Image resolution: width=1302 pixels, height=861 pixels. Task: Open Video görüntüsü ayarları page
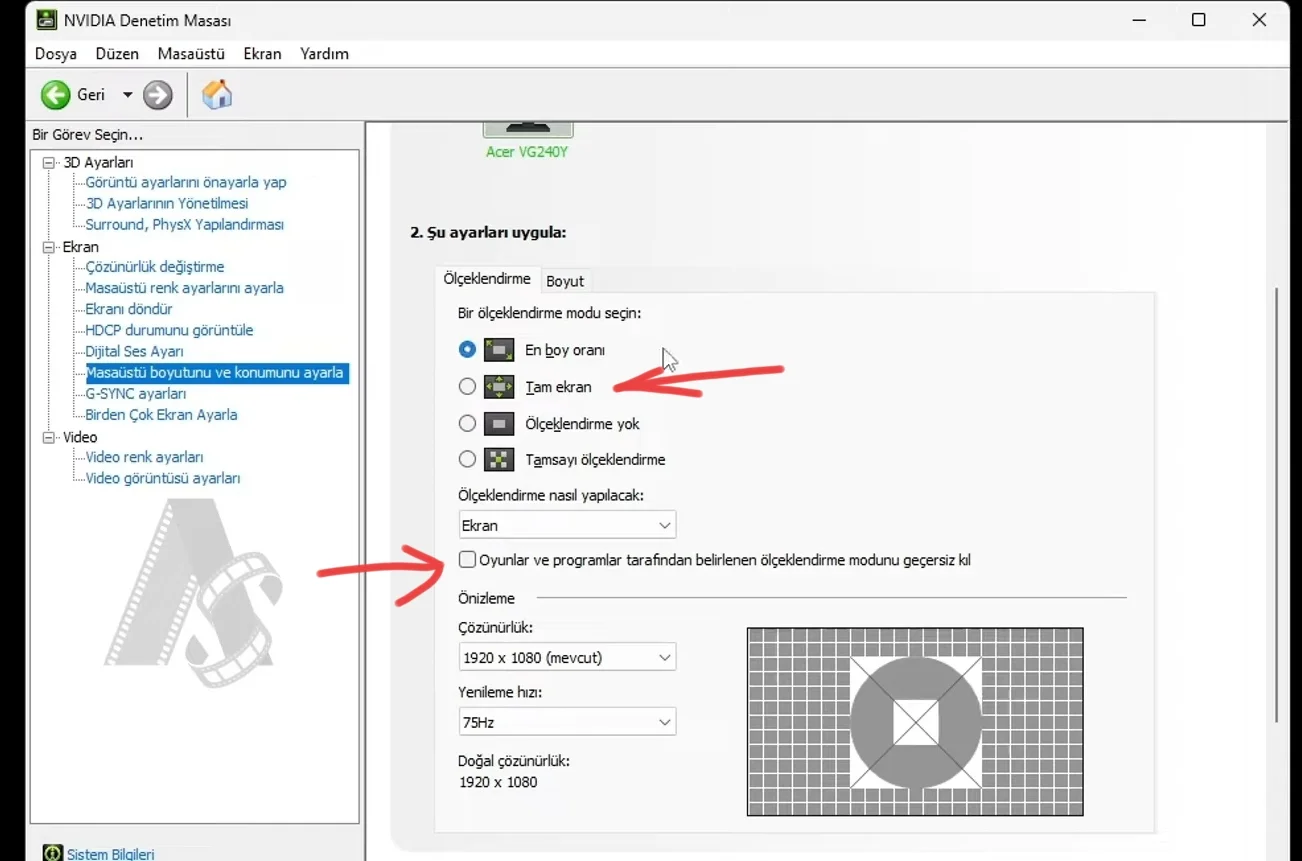(x=163, y=478)
